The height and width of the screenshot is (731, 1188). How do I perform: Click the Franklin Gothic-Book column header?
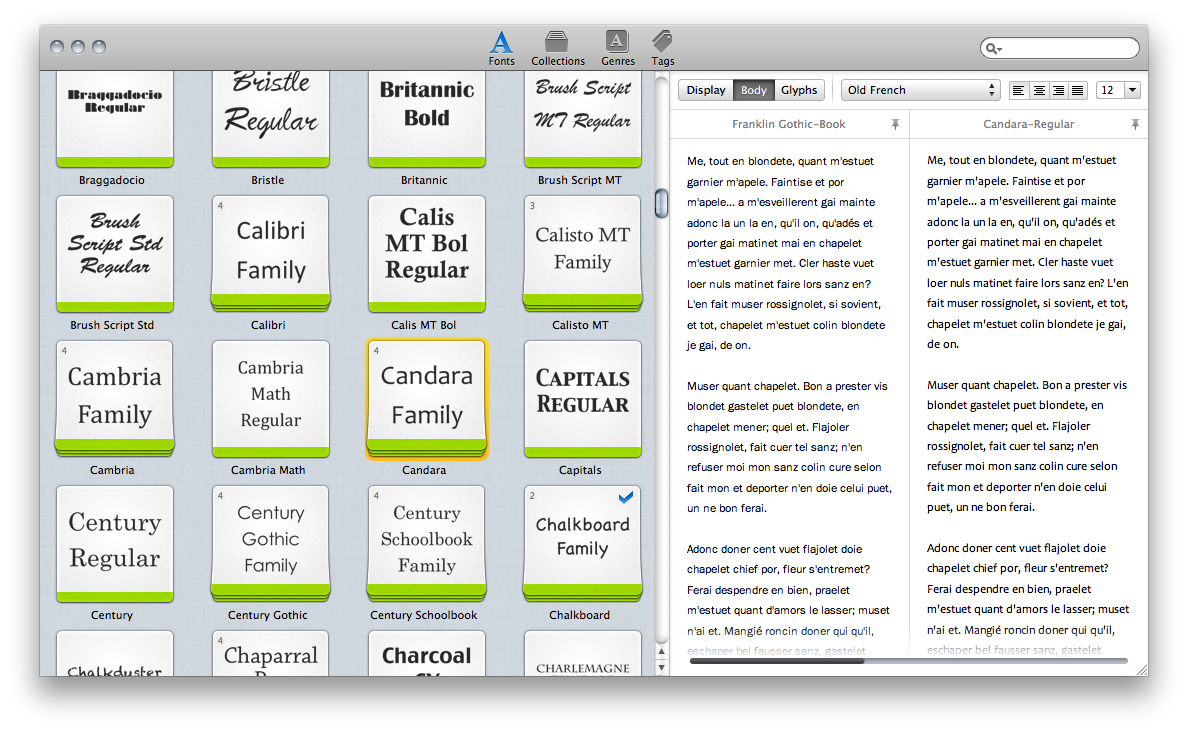[789, 124]
